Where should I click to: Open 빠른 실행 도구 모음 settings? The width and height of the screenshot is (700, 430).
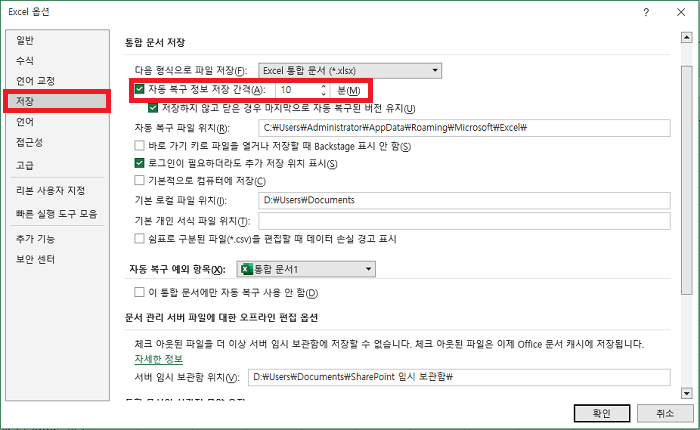(x=56, y=214)
